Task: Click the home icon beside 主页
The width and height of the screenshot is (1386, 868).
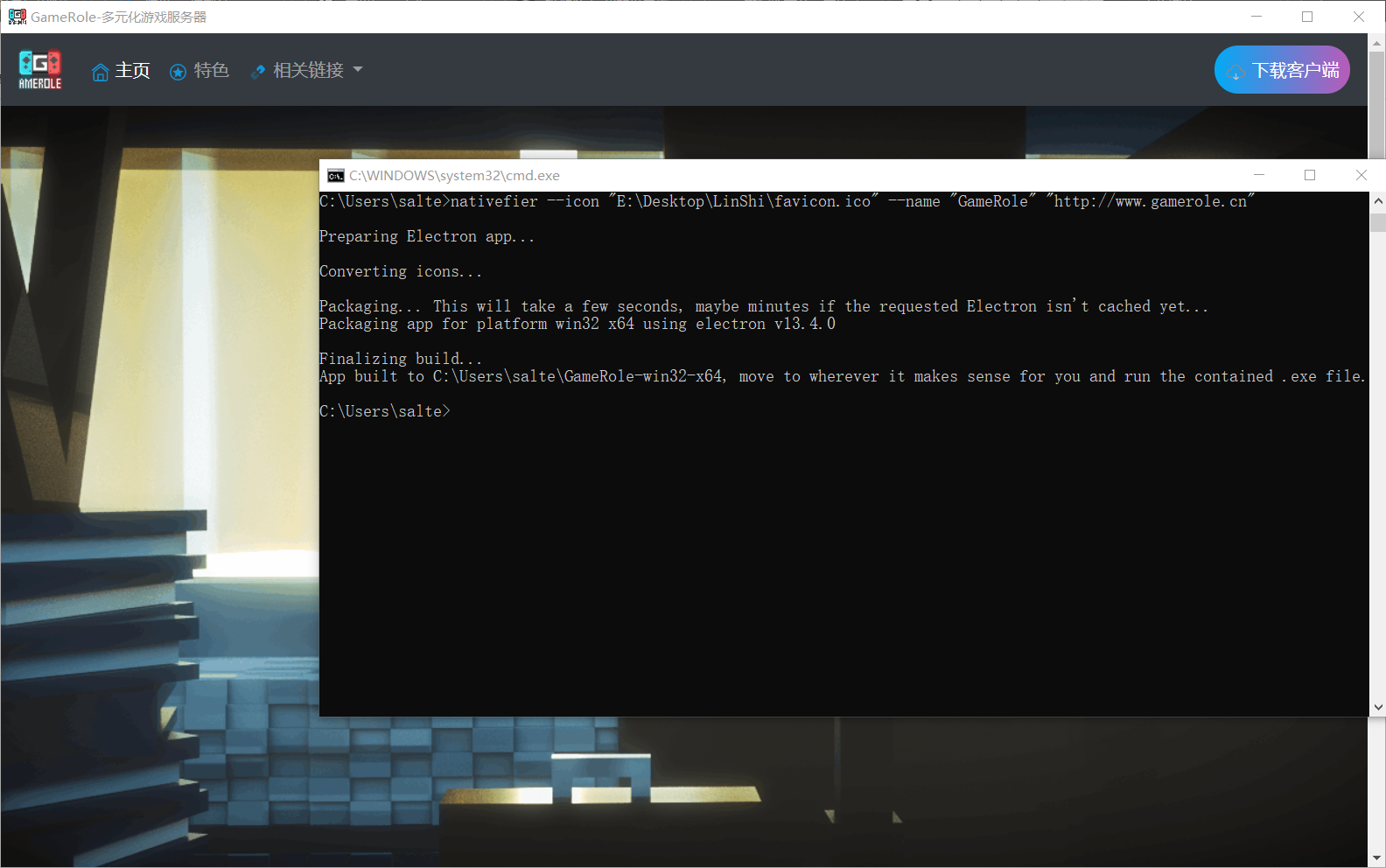Action: coord(101,72)
